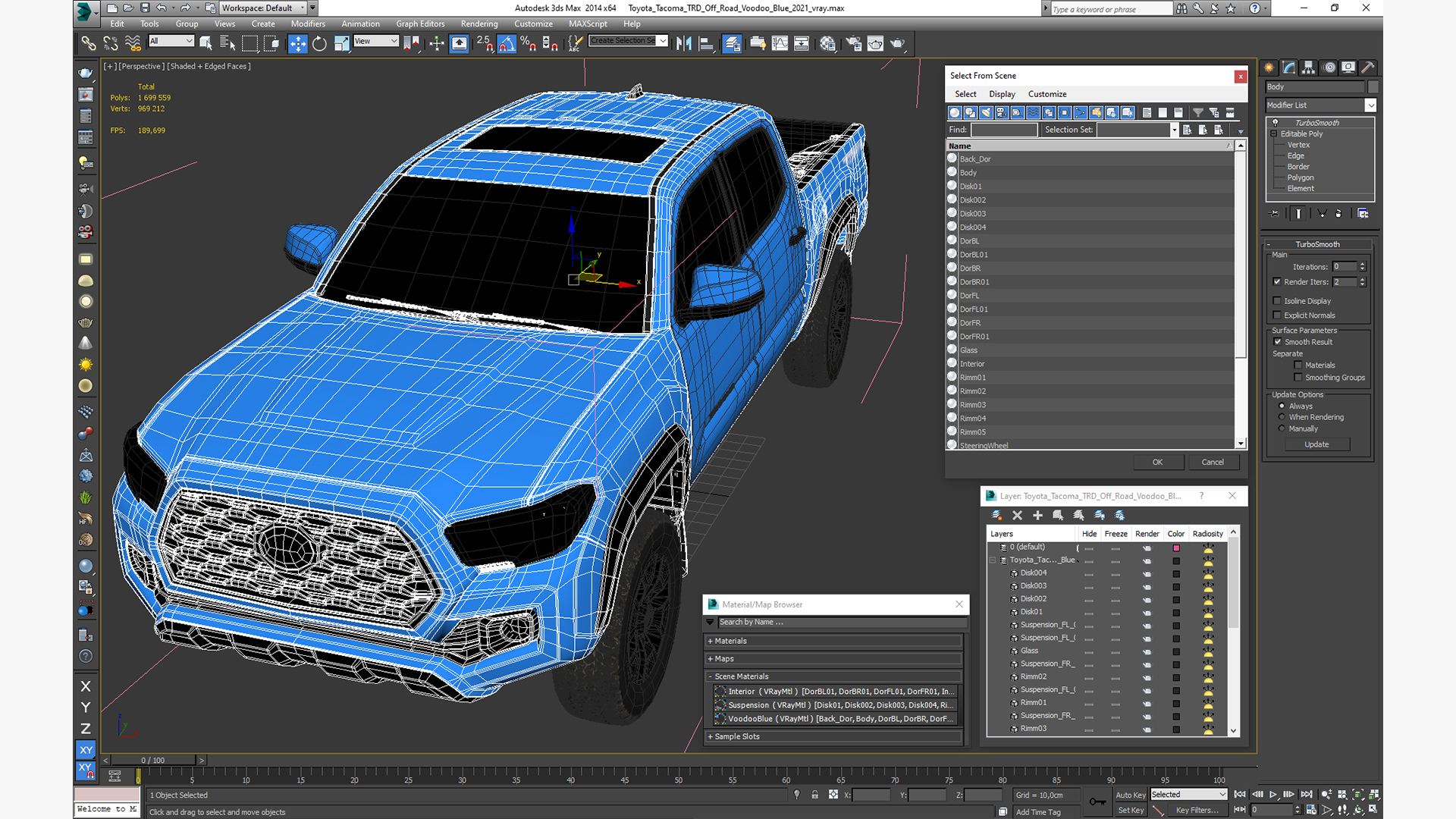
Task: Click Add Selected Objects plus icon in Layer dialog
Action: pos(1037,515)
